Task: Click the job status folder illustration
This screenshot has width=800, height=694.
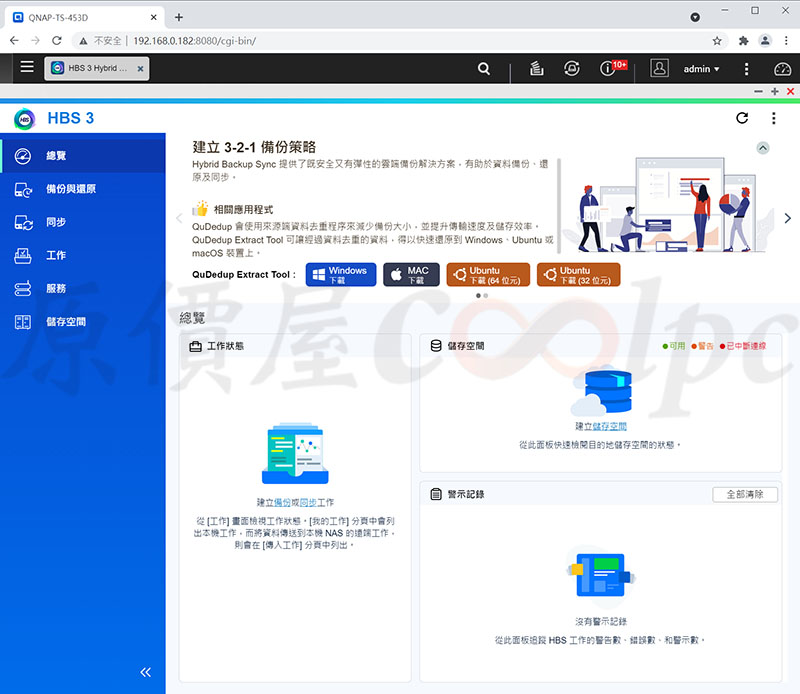Action: click(x=295, y=453)
